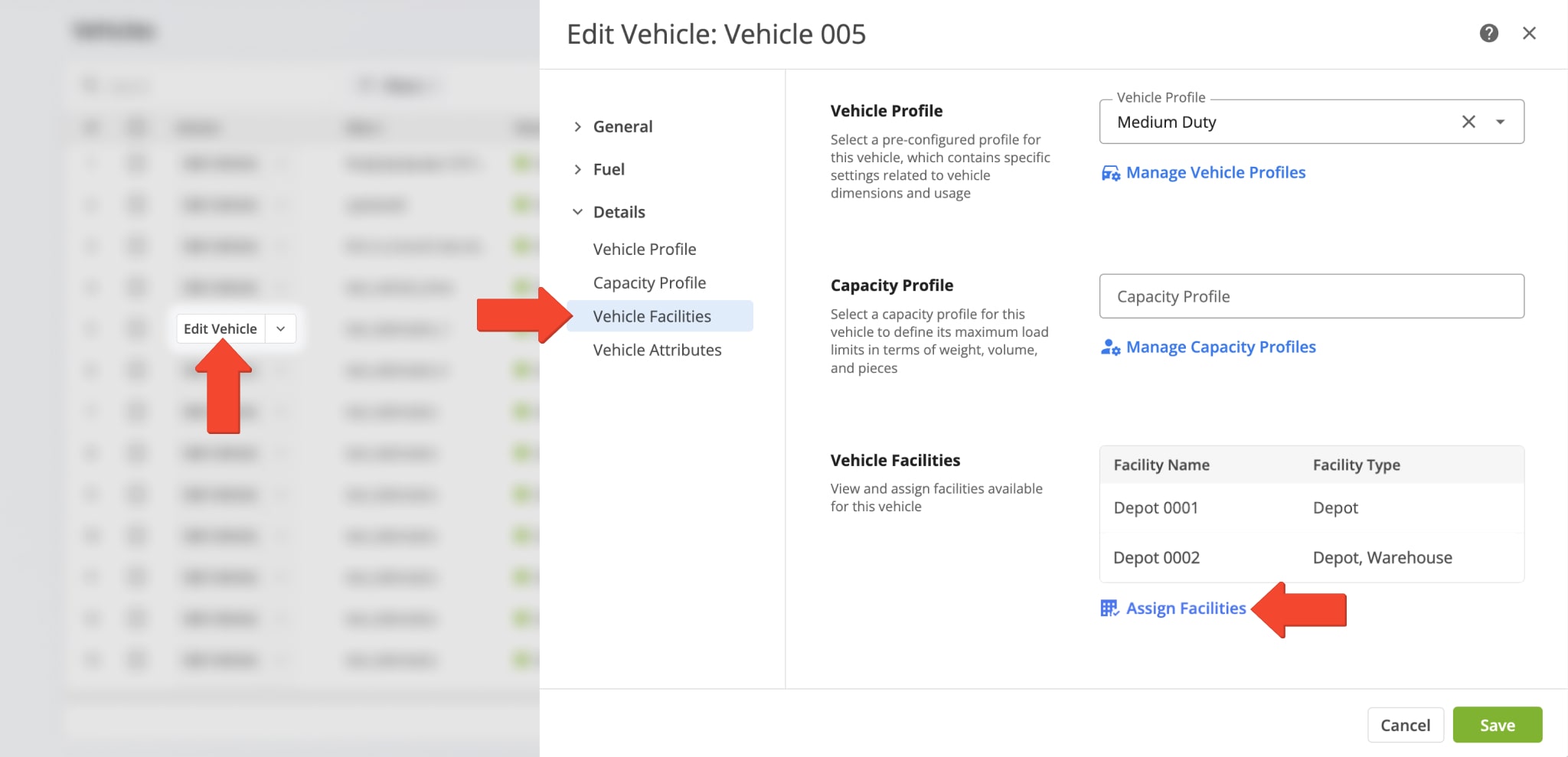
Task: Click the green Save button
Action: pos(1497,725)
